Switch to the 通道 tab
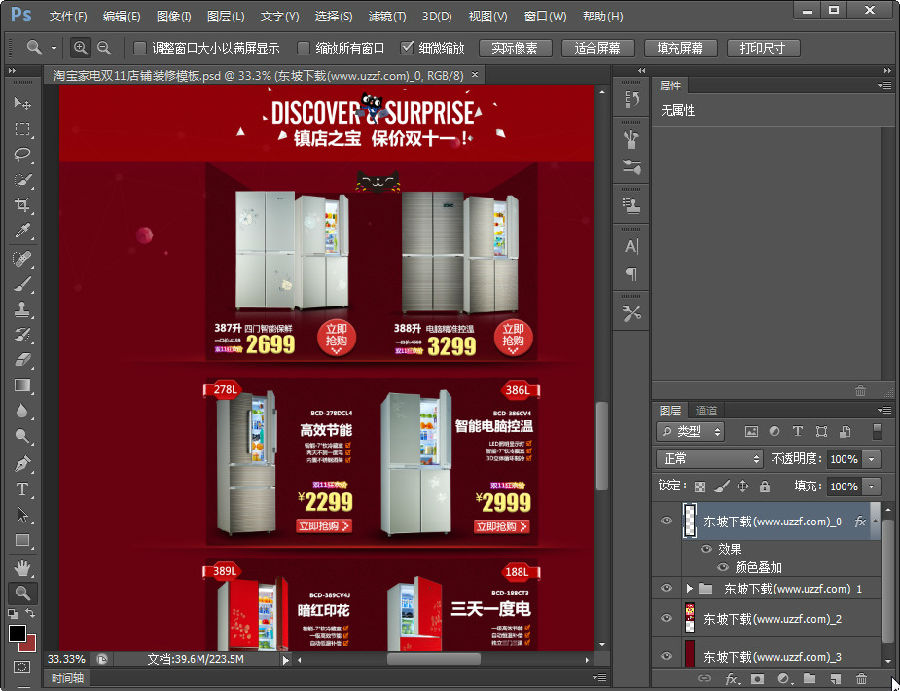 (706, 410)
